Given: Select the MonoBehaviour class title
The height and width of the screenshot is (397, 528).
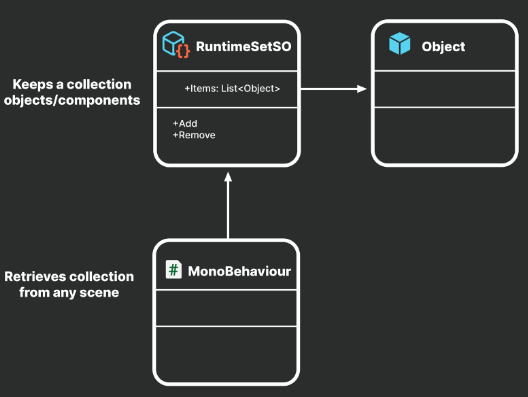Looking at the screenshot, I should click(x=239, y=271).
